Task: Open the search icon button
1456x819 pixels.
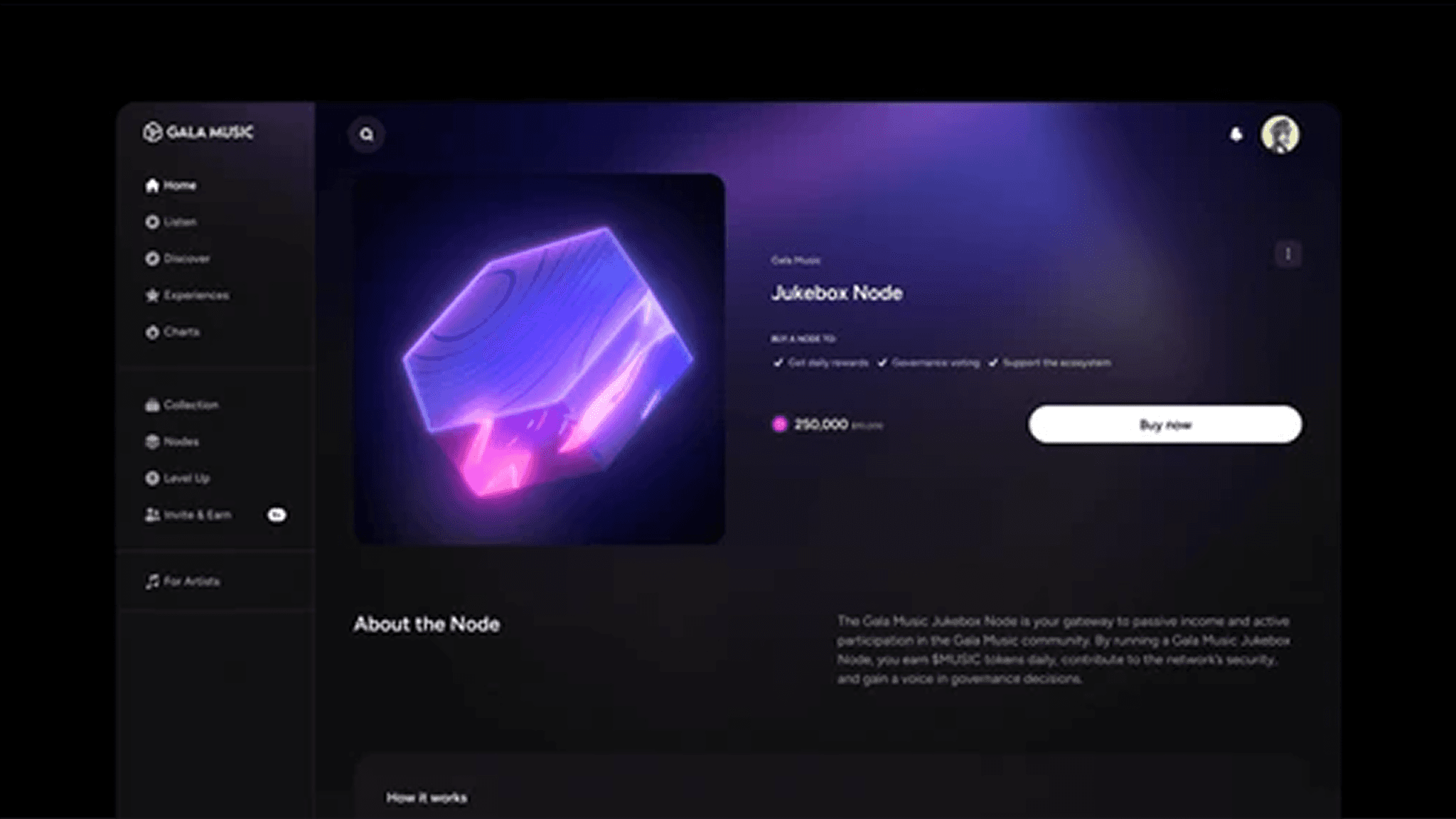Action: coord(366,134)
